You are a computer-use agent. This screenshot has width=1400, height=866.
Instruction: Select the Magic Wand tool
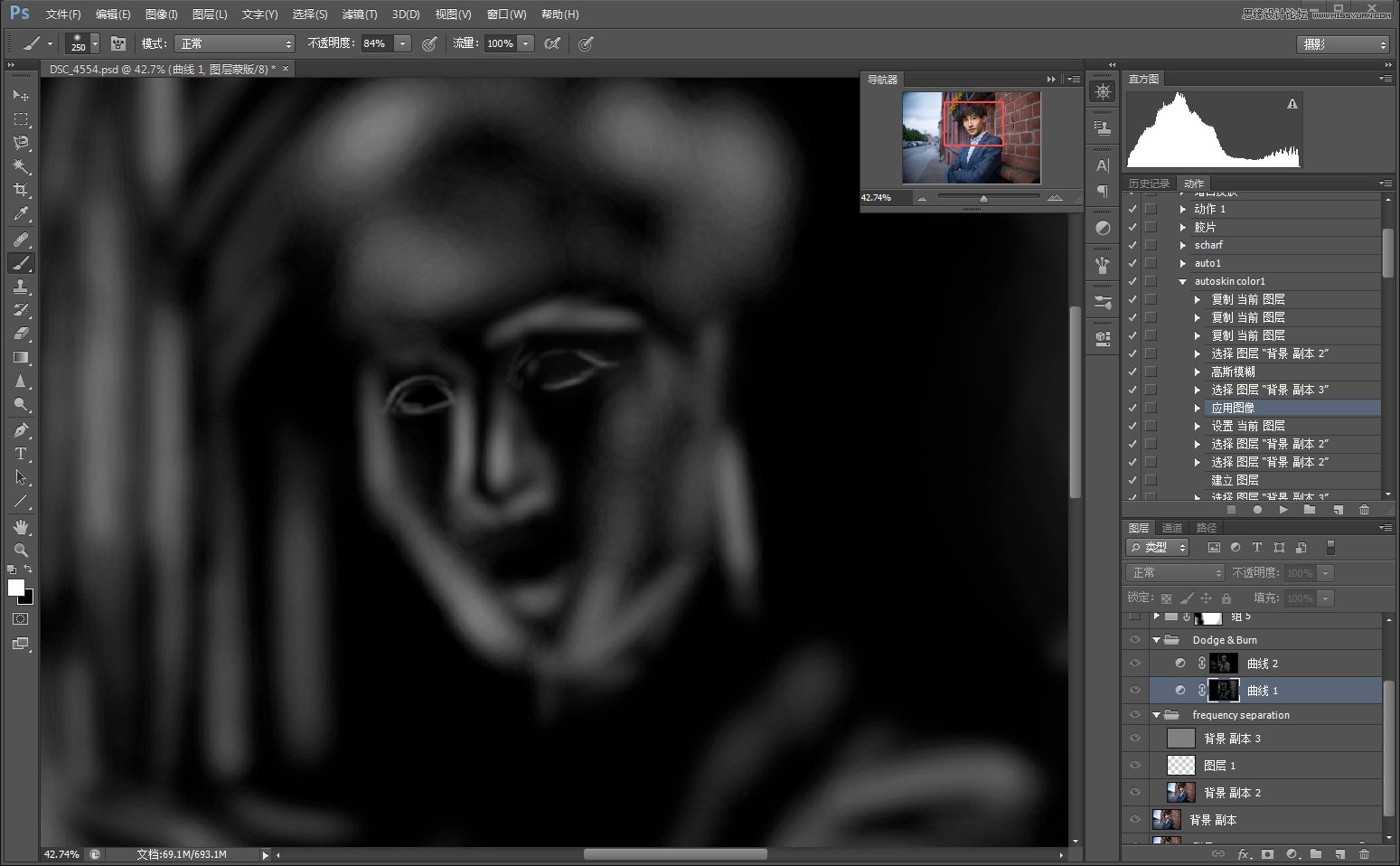(20, 166)
